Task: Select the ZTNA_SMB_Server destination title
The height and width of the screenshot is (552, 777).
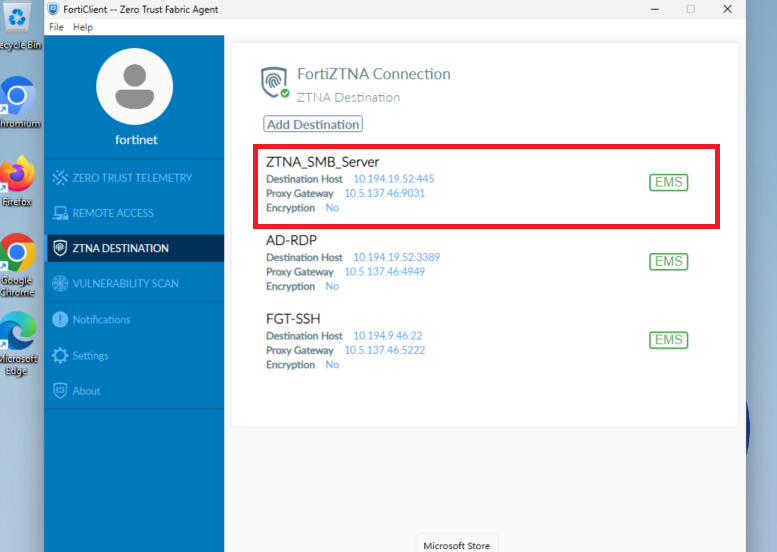Action: (323, 162)
